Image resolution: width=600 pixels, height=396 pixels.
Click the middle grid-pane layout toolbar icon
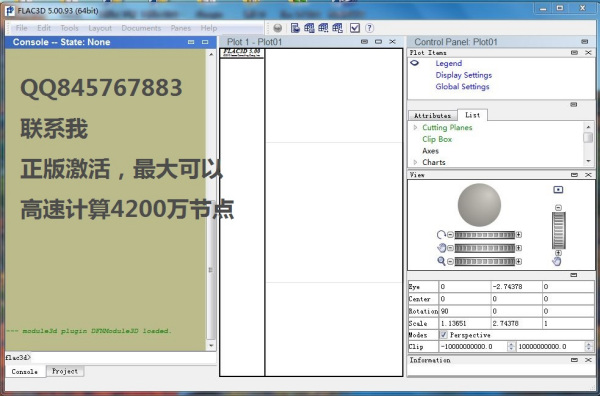pyautogui.click(x=323, y=28)
